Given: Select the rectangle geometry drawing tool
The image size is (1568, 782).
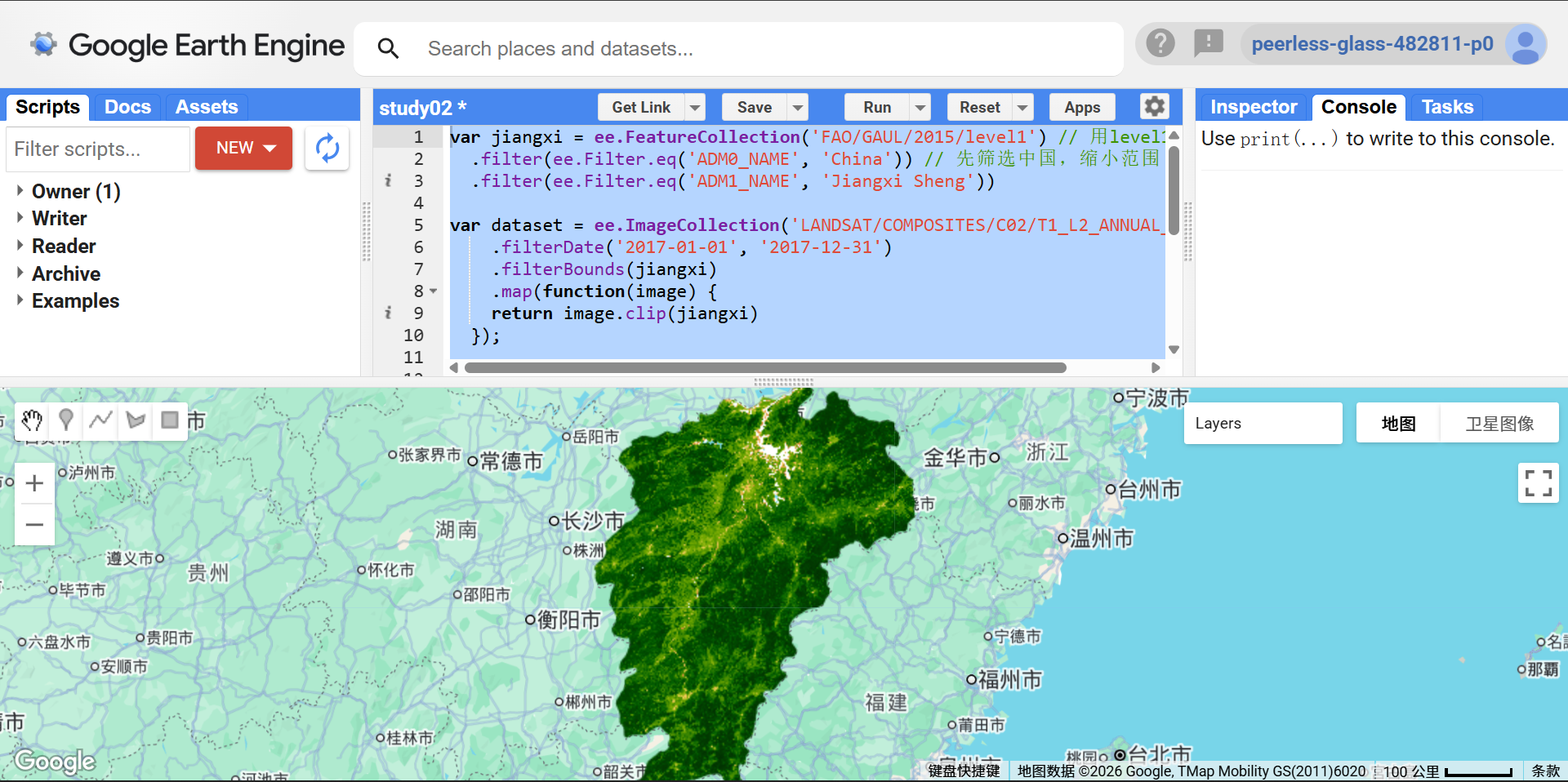Looking at the screenshot, I should click(x=169, y=420).
